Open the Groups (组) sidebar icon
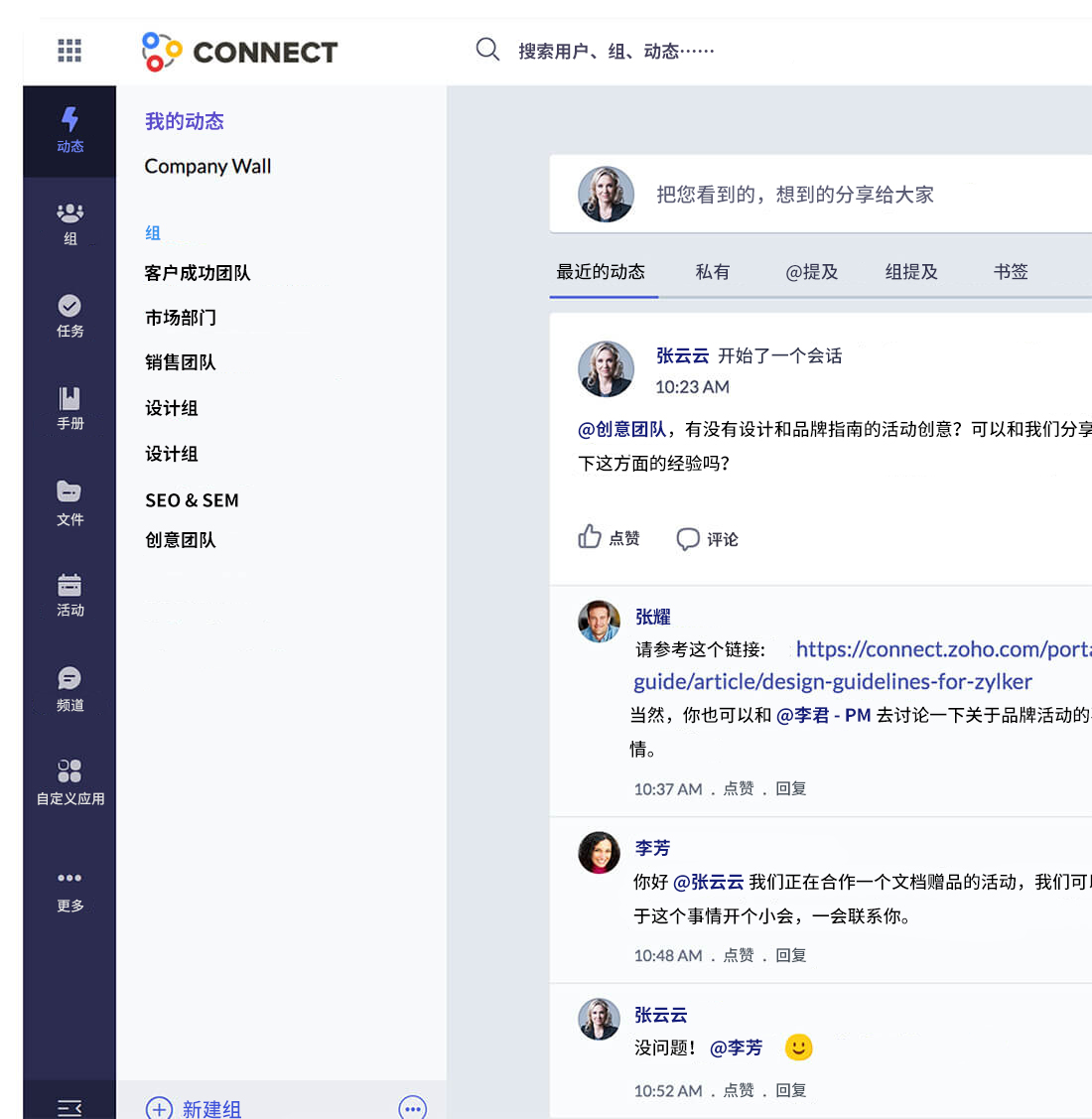Image resolution: width=1092 pixels, height=1119 pixels. click(x=69, y=222)
